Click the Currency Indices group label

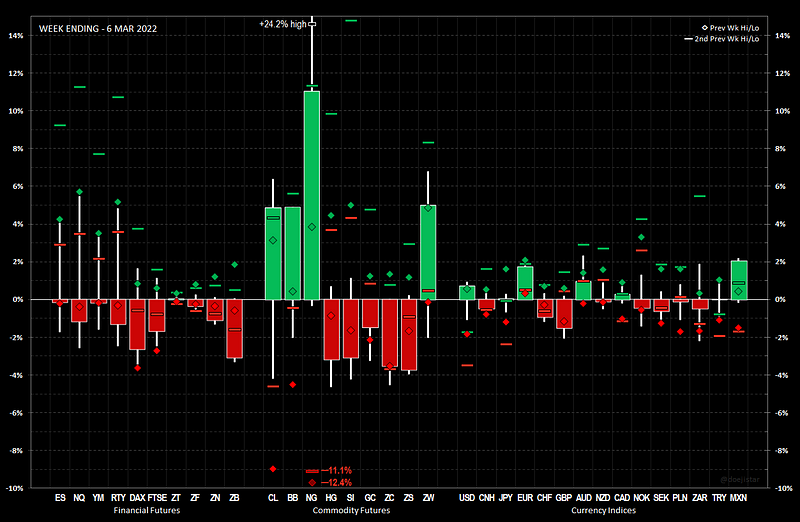[x=603, y=510]
